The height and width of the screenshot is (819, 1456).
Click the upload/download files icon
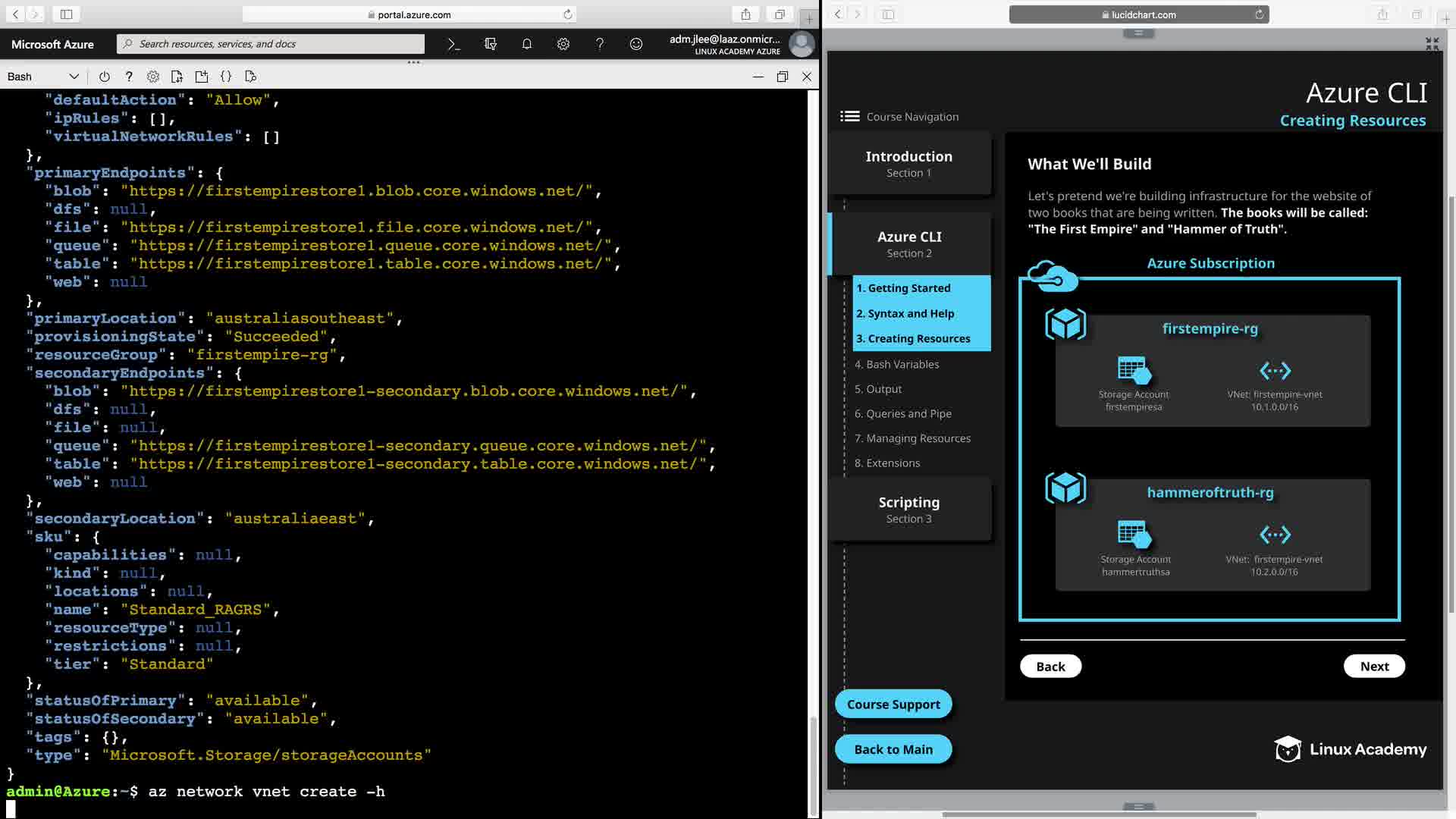click(177, 77)
